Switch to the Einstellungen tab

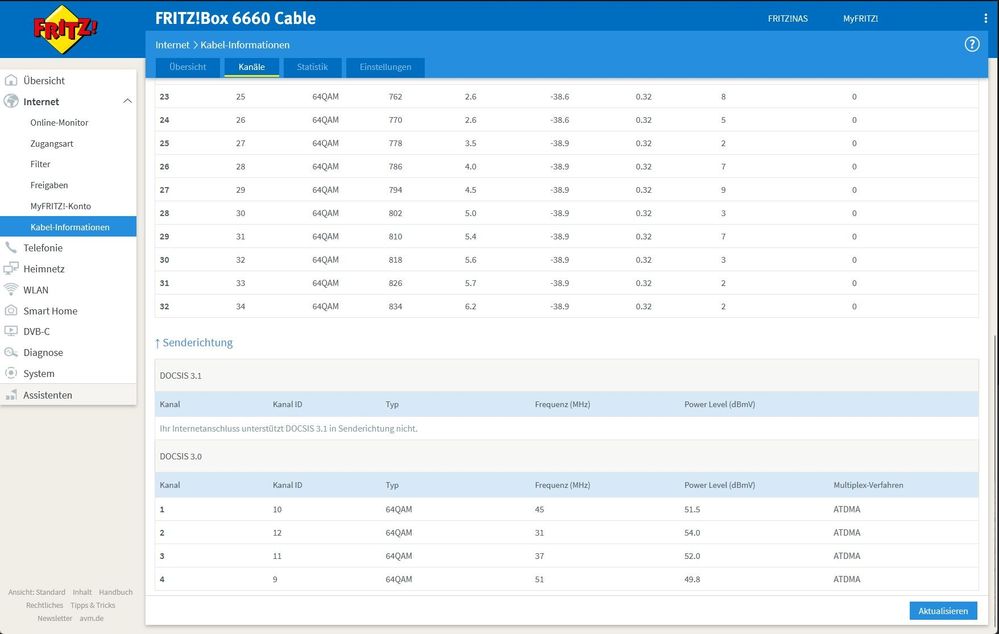[x=385, y=67]
